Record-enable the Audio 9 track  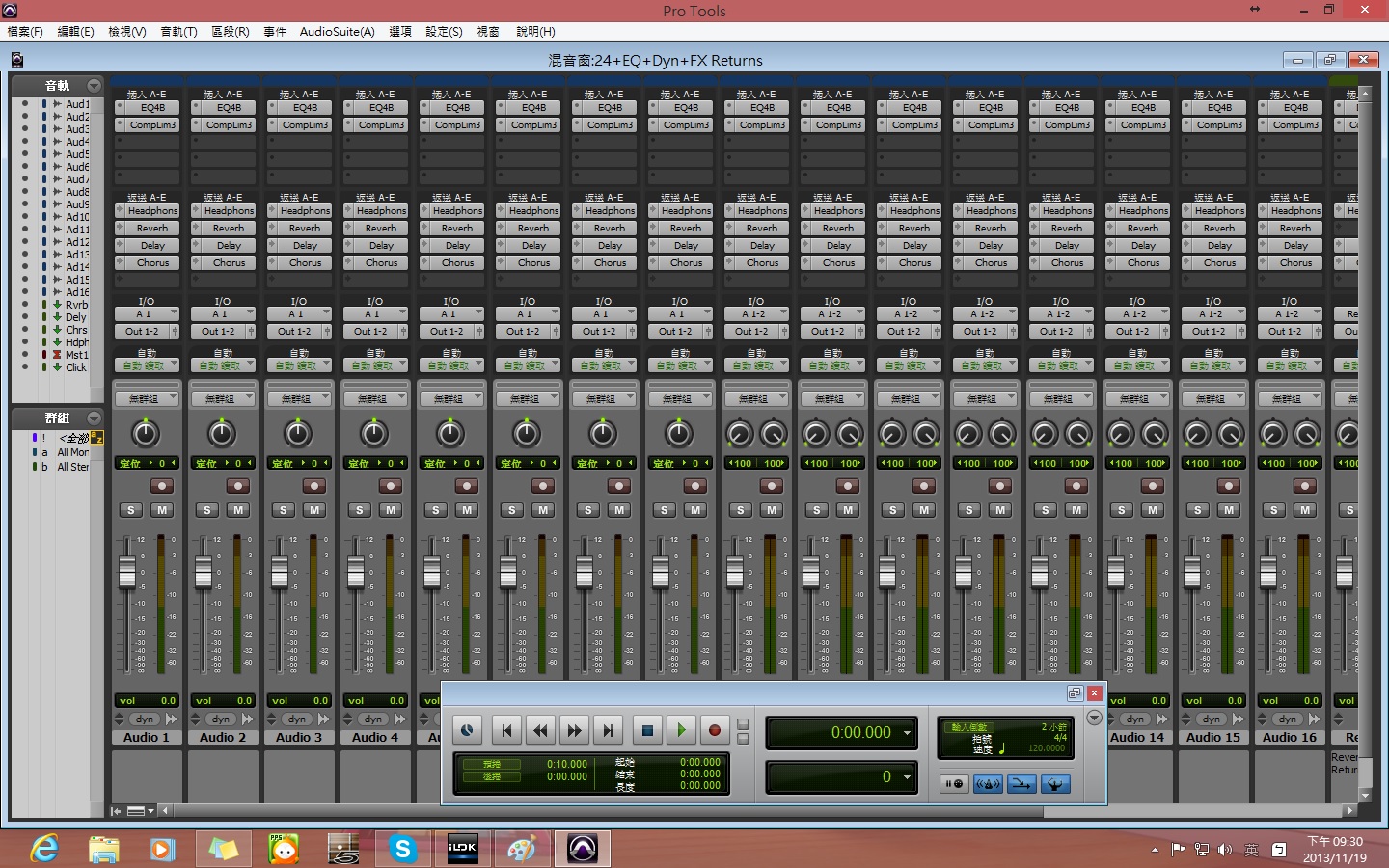tap(771, 486)
